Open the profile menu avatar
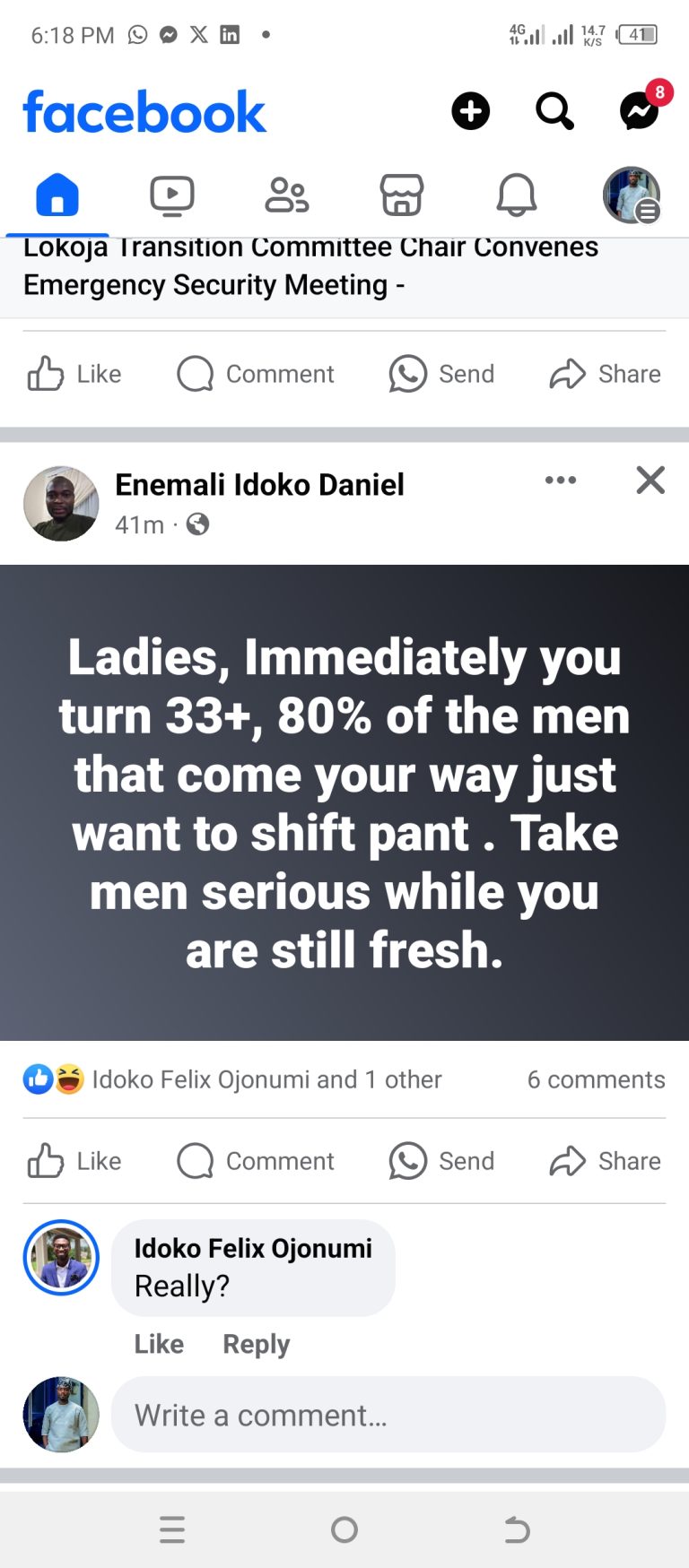This screenshot has width=689, height=1568. coord(632,195)
